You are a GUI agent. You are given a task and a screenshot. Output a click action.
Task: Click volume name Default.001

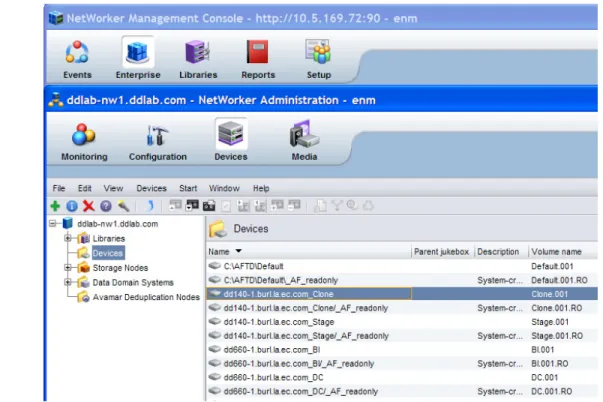point(552,266)
